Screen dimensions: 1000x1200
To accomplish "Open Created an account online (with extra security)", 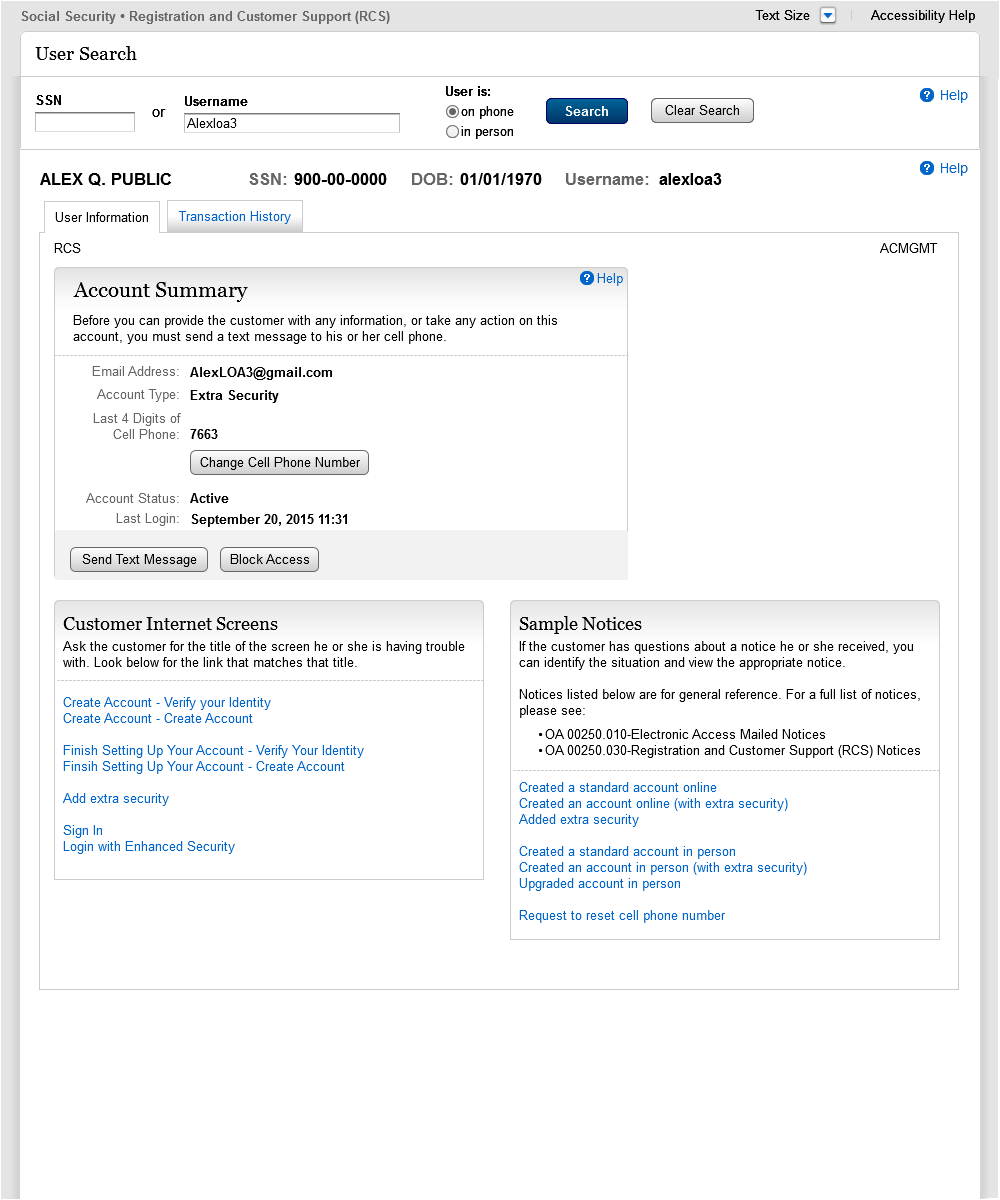I will [x=654, y=804].
